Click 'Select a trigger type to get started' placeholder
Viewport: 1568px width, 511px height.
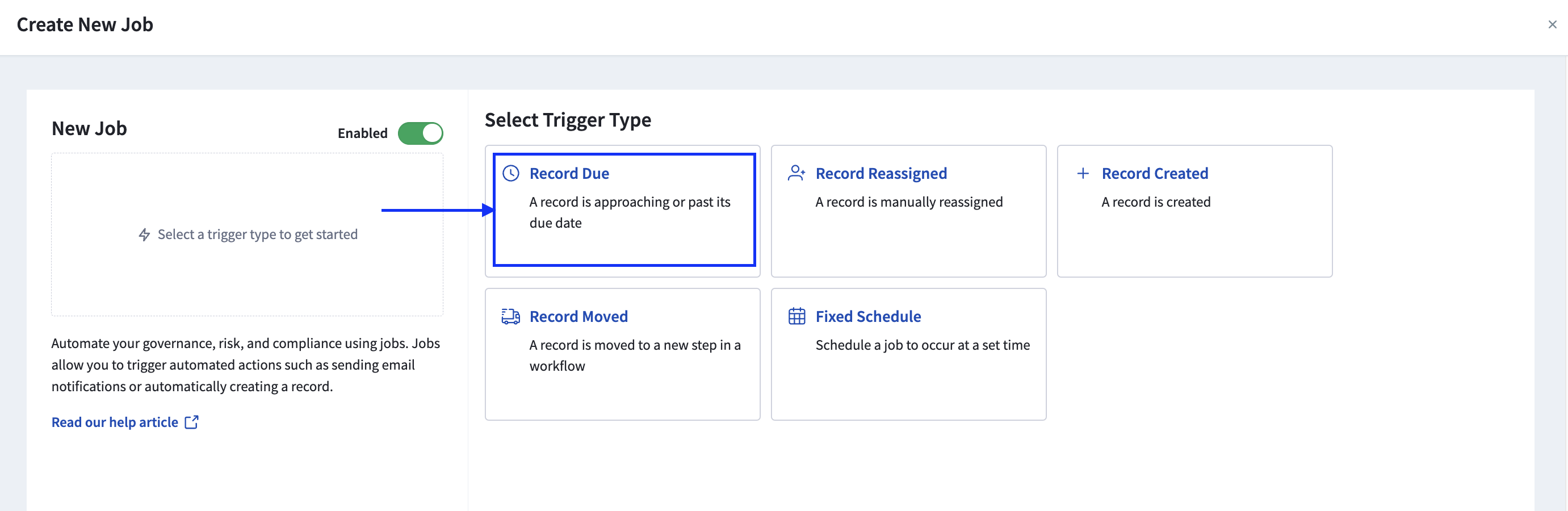(x=258, y=234)
